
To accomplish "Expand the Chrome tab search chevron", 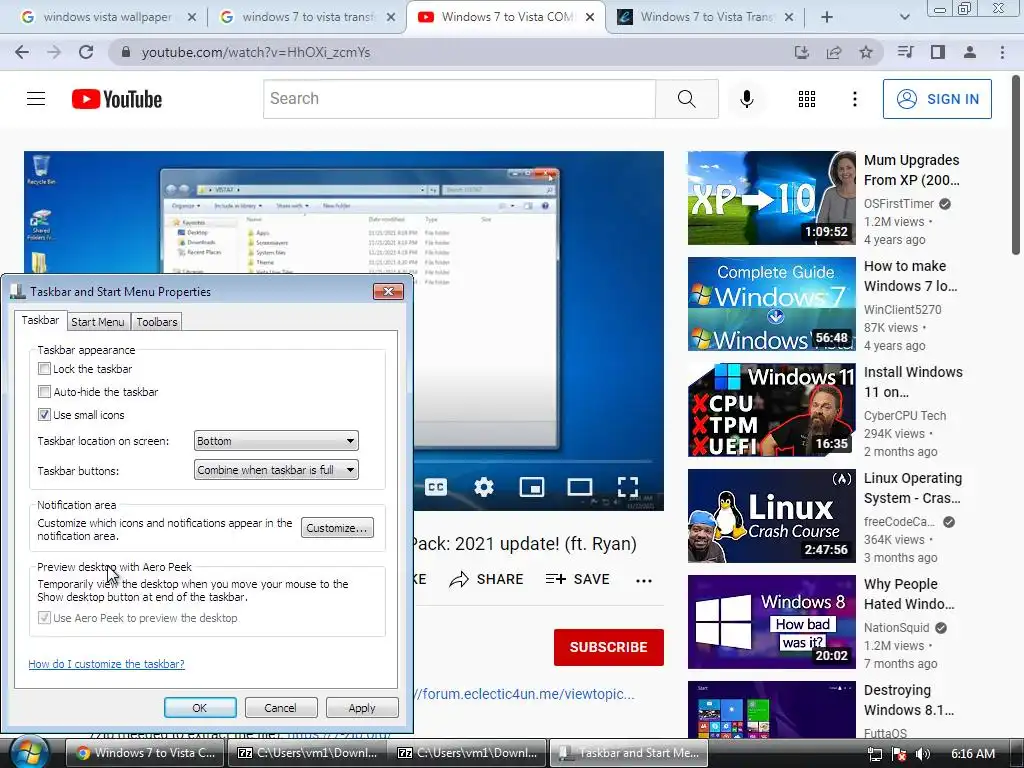I will pos(904,17).
